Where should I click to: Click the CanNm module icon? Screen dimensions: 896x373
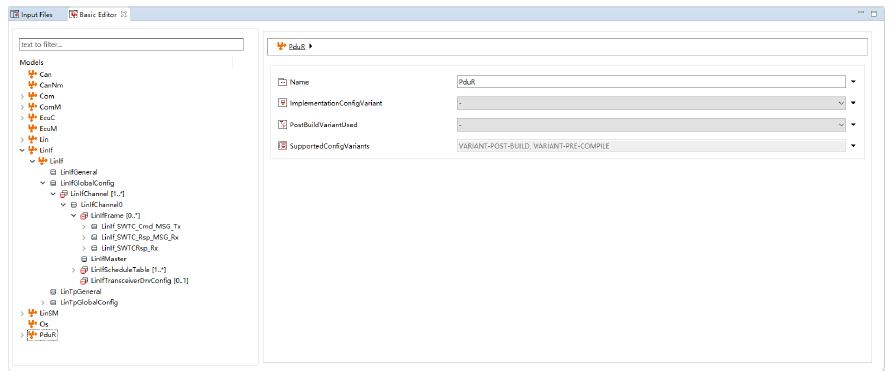click(33, 85)
